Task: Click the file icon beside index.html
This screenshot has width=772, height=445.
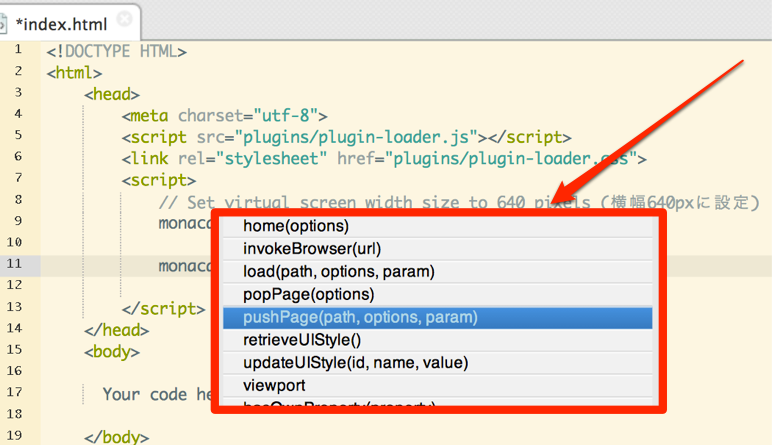Action: pyautogui.click(x=4, y=21)
